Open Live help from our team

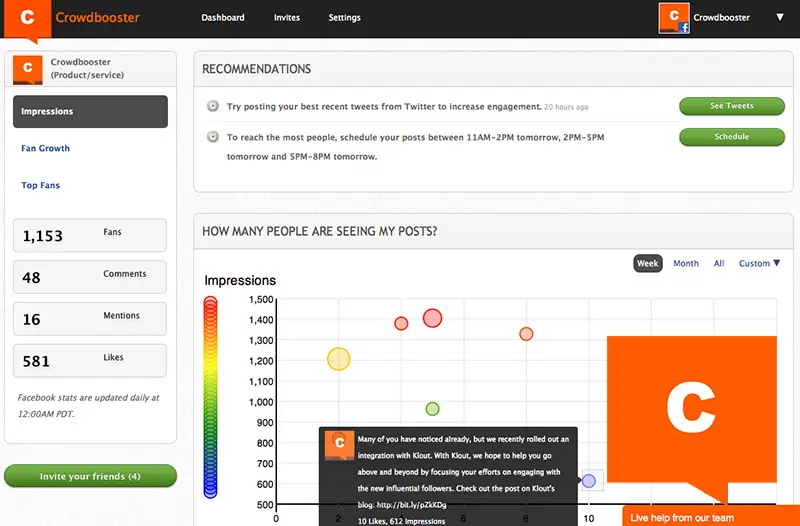click(711, 516)
